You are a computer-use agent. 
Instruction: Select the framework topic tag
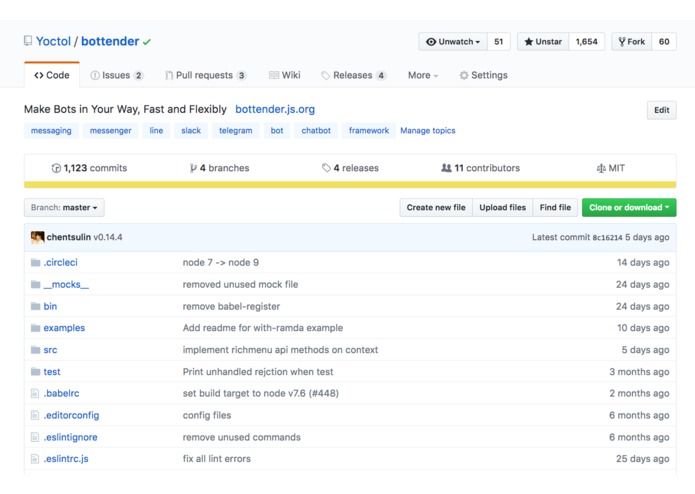[x=369, y=131]
